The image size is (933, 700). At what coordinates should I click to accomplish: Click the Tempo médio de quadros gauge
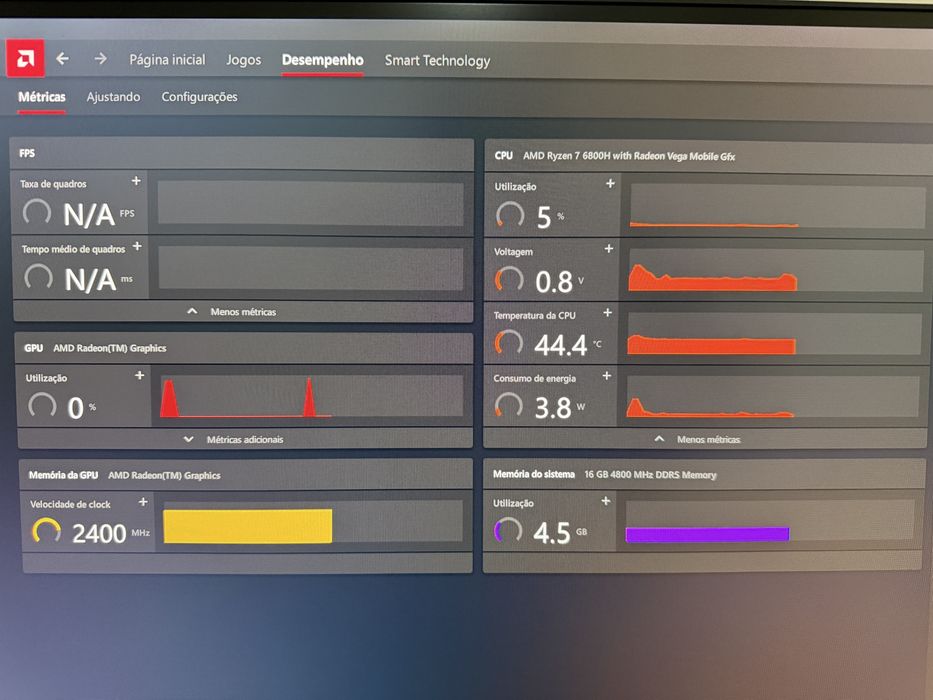tap(39, 278)
